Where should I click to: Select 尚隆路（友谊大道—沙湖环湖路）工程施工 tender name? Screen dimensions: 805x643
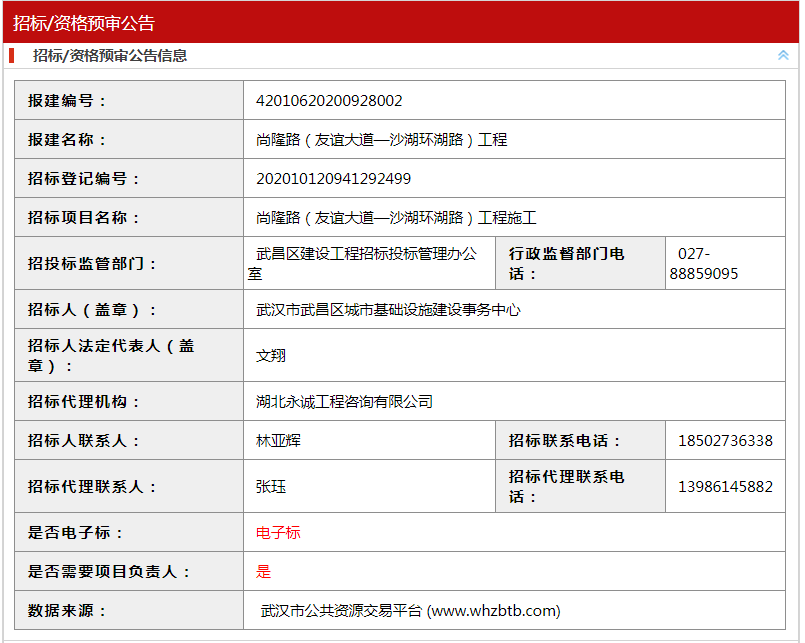click(x=396, y=218)
